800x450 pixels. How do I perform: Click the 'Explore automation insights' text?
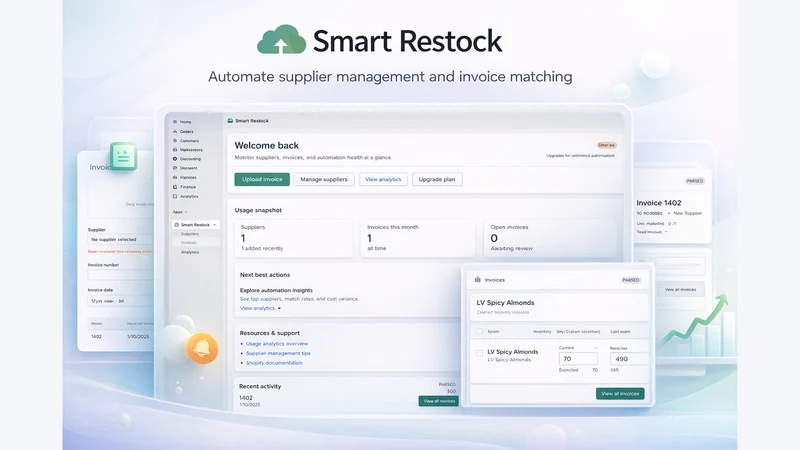coord(276,290)
